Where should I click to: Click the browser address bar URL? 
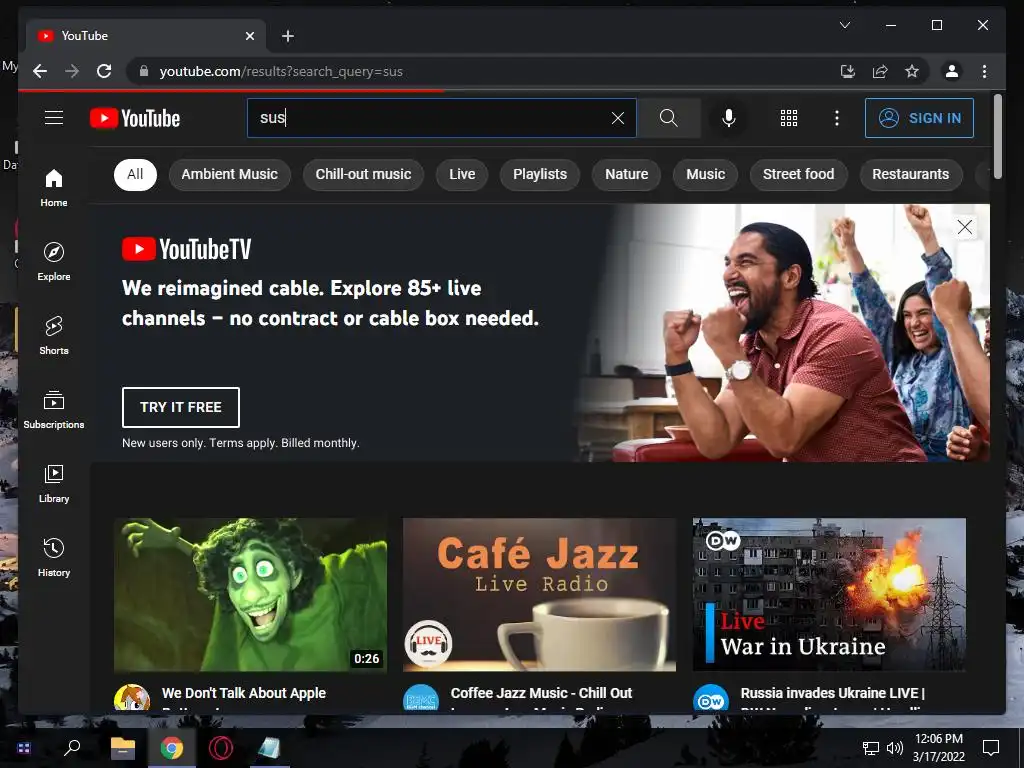pyautogui.click(x=281, y=71)
